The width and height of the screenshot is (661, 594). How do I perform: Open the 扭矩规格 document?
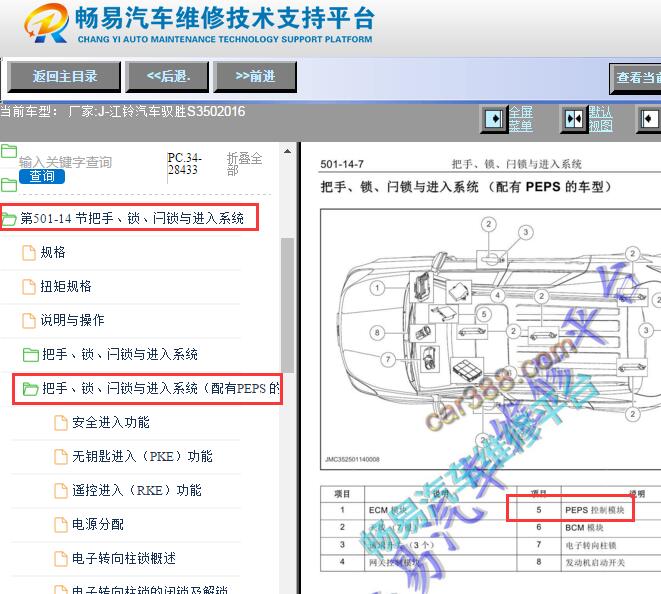pyautogui.click(x=66, y=286)
